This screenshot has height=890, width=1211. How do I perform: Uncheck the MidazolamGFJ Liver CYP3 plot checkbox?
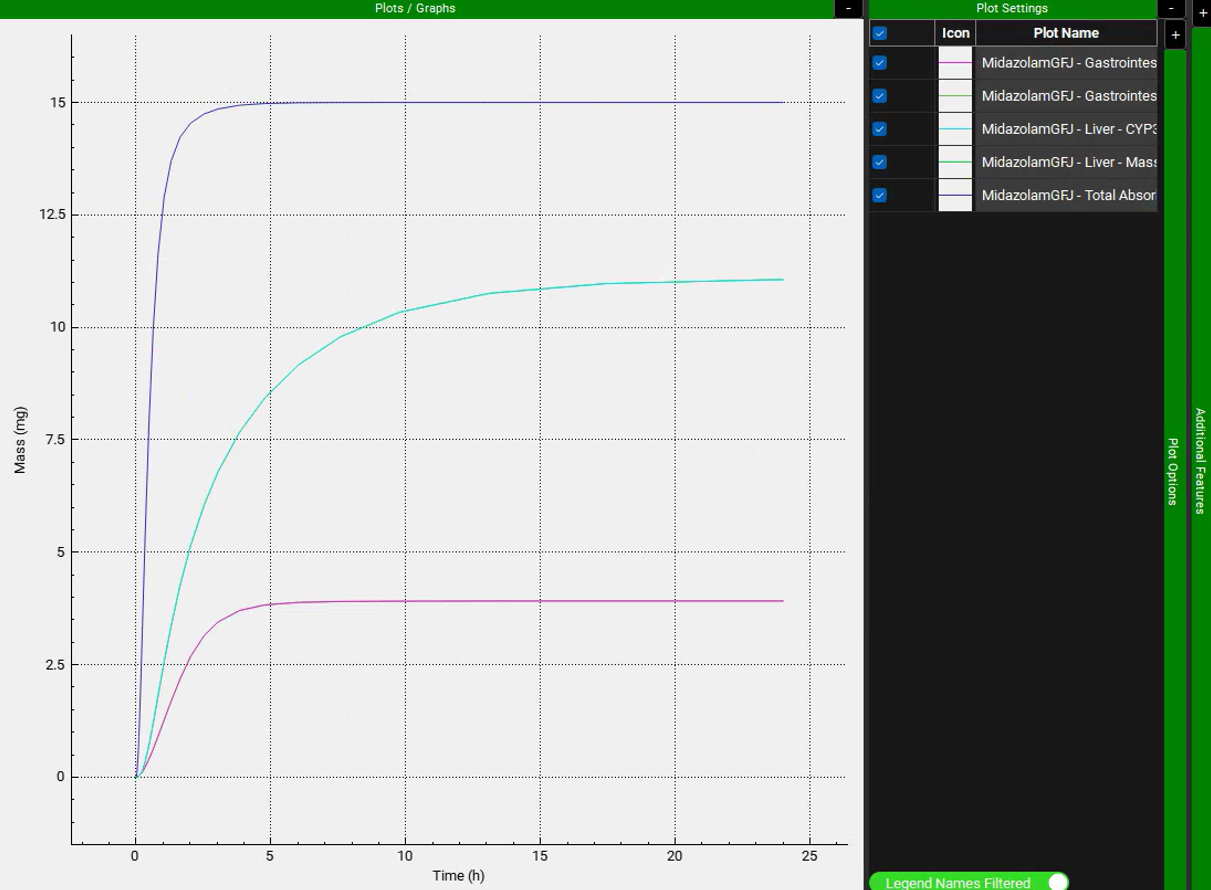(880, 129)
